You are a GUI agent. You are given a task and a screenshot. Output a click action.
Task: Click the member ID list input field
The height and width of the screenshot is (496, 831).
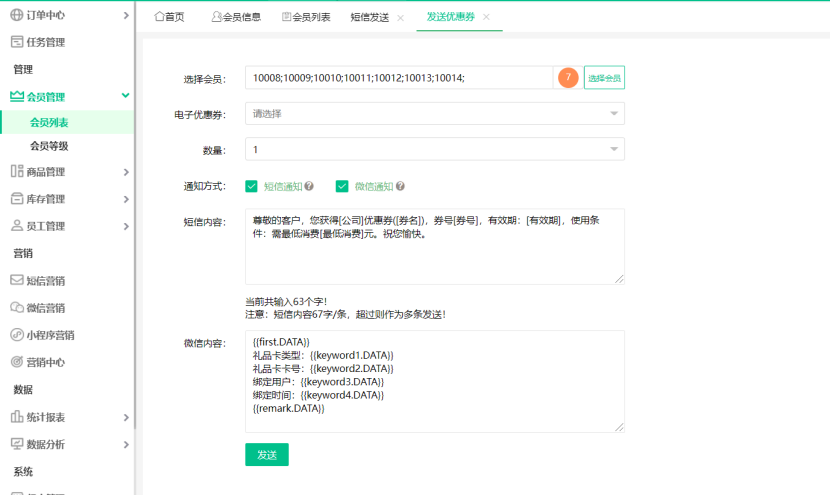[x=399, y=77]
